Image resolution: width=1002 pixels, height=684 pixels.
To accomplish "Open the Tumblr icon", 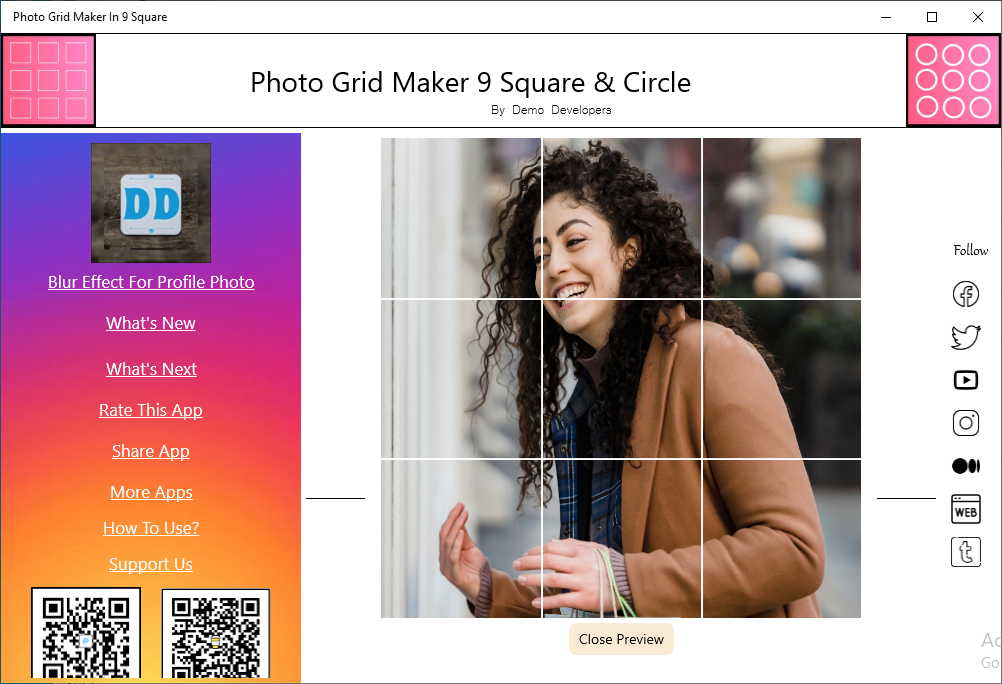I will pyautogui.click(x=966, y=552).
